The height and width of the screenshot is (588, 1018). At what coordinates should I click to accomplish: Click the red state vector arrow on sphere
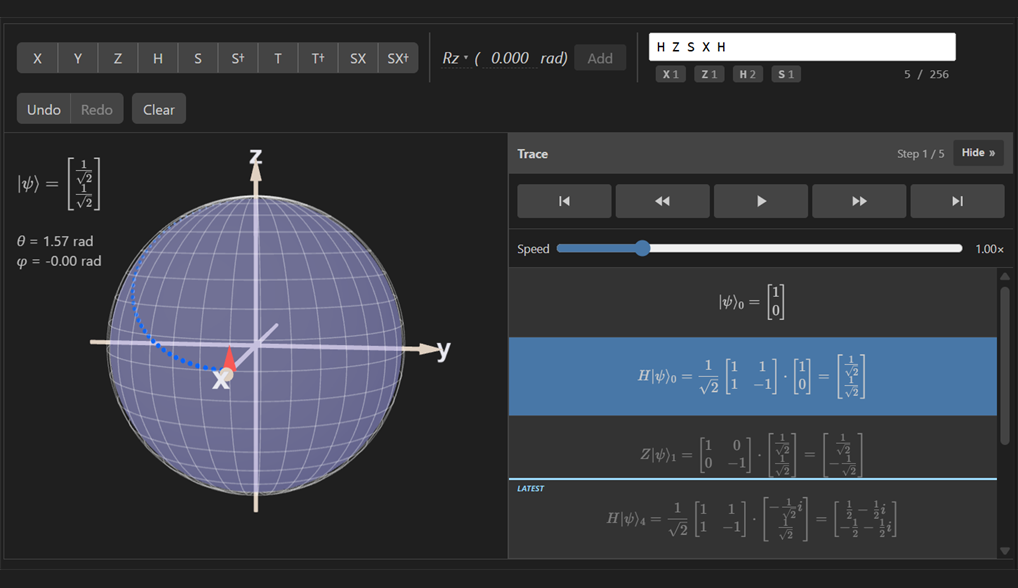229,360
